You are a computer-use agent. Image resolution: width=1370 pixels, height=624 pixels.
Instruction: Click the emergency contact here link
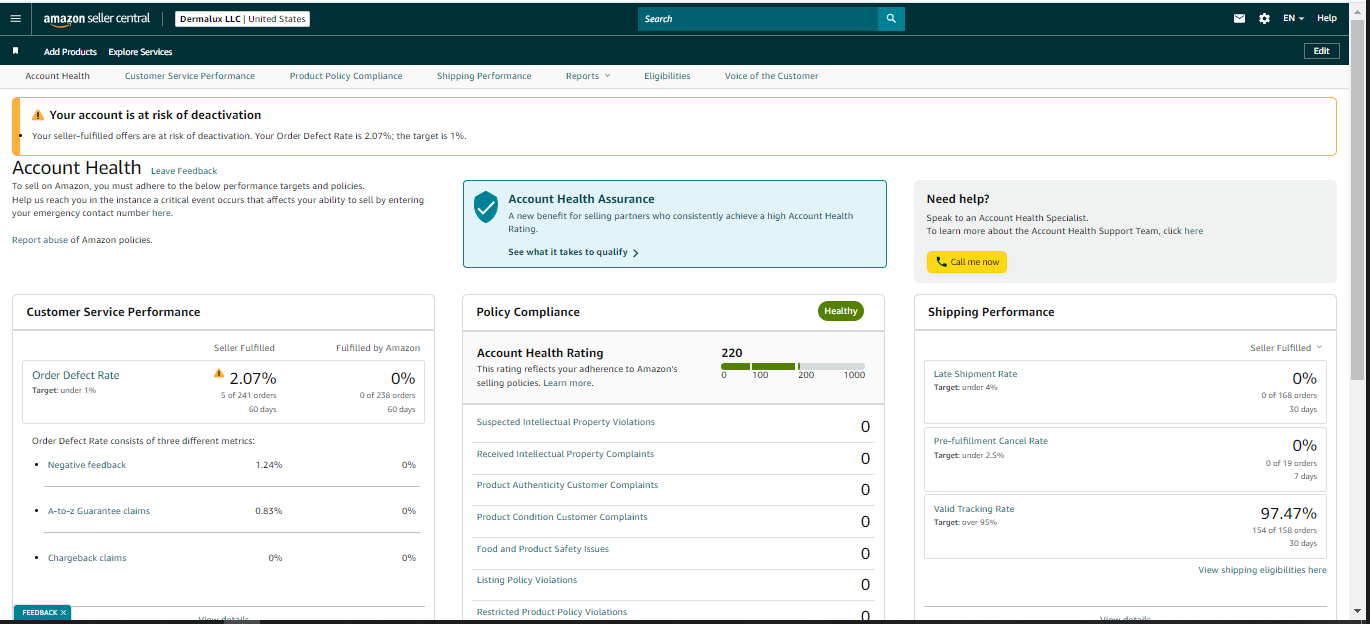click(x=162, y=213)
